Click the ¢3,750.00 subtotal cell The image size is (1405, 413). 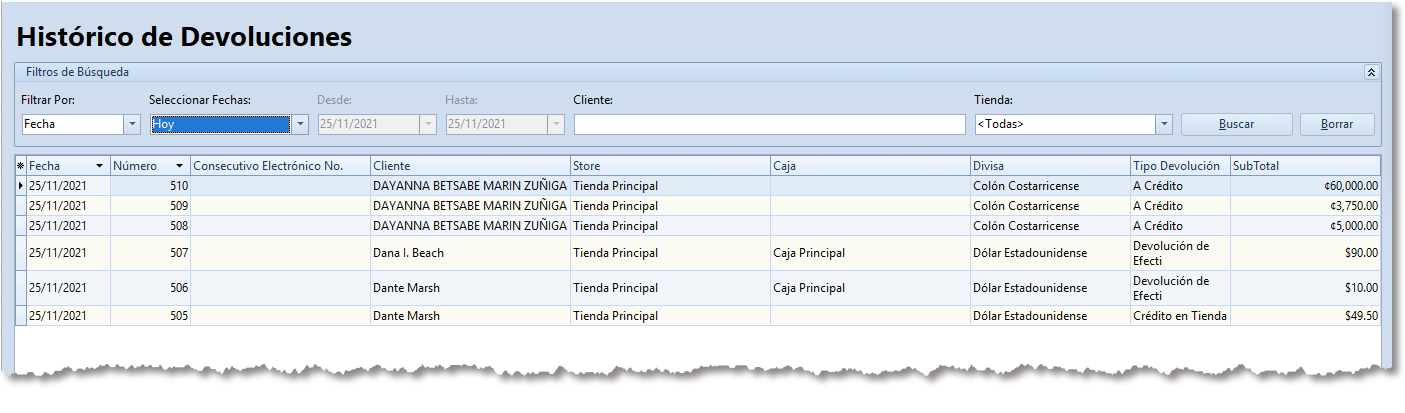[1305, 205]
